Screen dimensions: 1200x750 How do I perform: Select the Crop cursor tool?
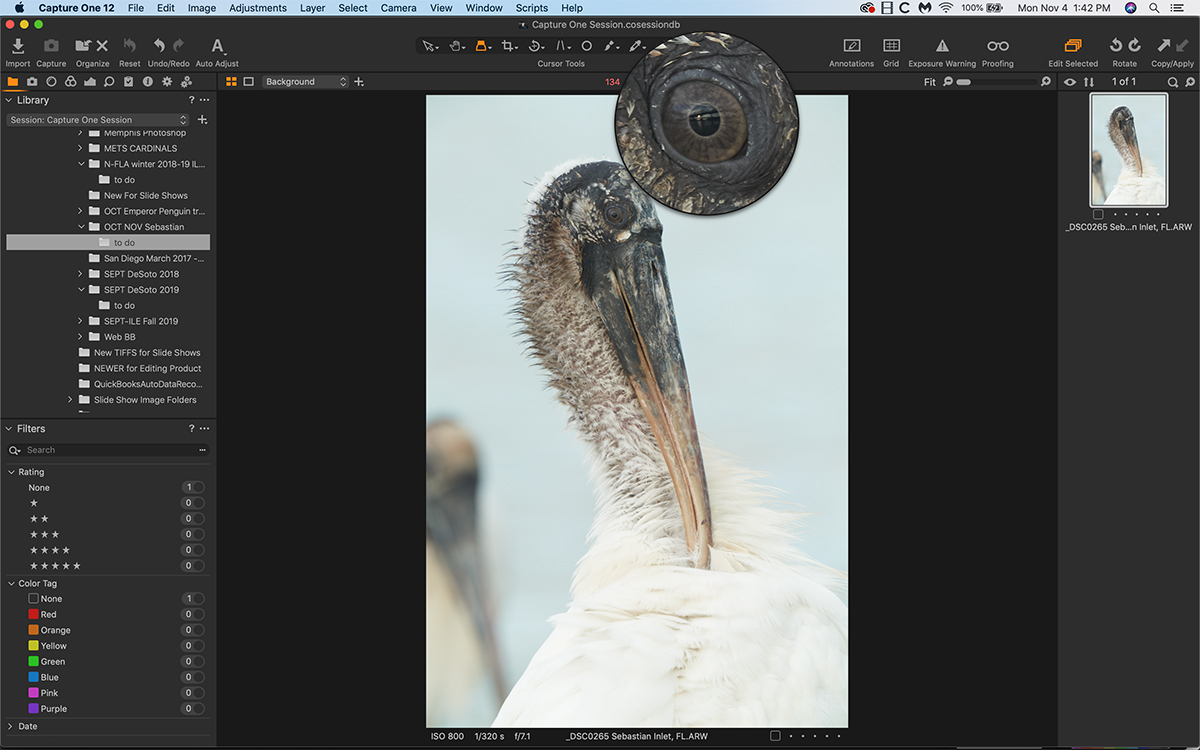(510, 46)
